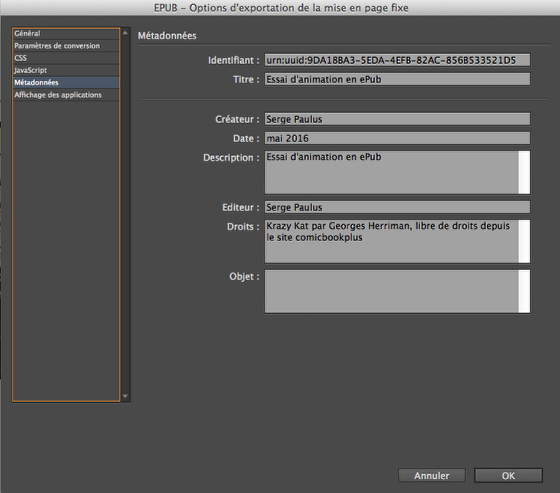
Task: Click the Date field showing mai 2016
Action: pos(397,138)
